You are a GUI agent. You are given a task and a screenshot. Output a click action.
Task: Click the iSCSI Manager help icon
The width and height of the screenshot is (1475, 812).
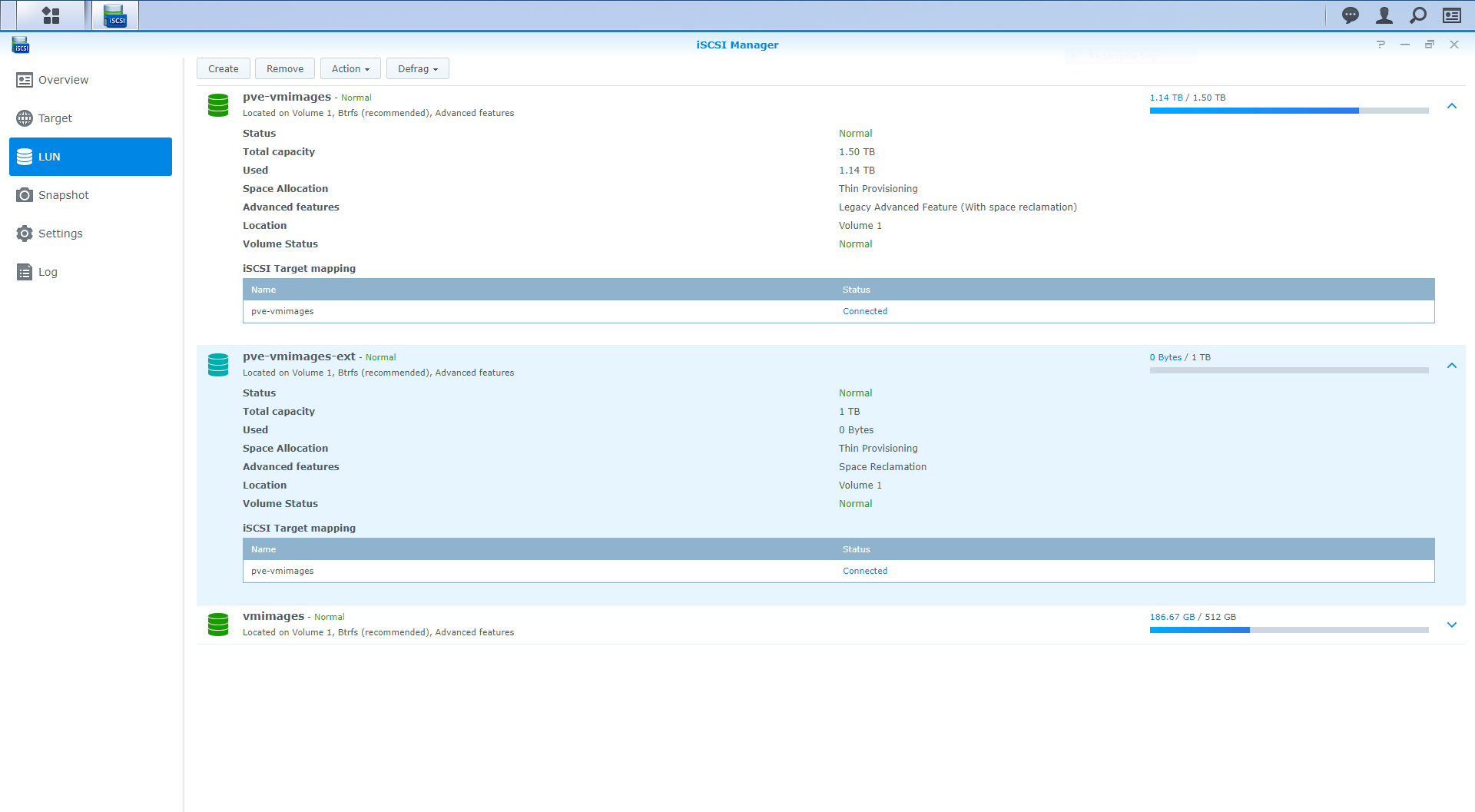pyautogui.click(x=1381, y=45)
